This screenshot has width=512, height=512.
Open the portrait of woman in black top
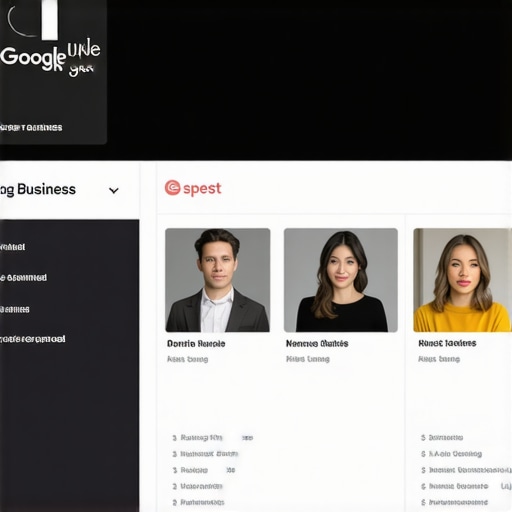(x=341, y=280)
